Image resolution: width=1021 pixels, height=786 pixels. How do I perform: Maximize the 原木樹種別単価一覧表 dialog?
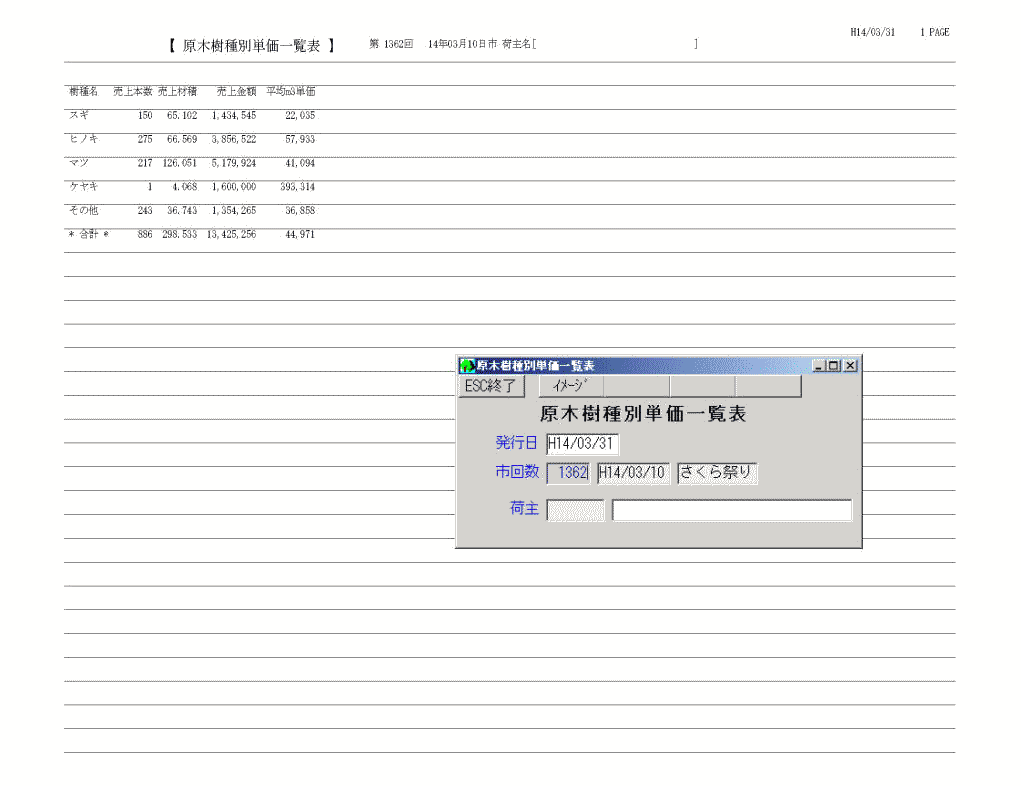click(833, 366)
